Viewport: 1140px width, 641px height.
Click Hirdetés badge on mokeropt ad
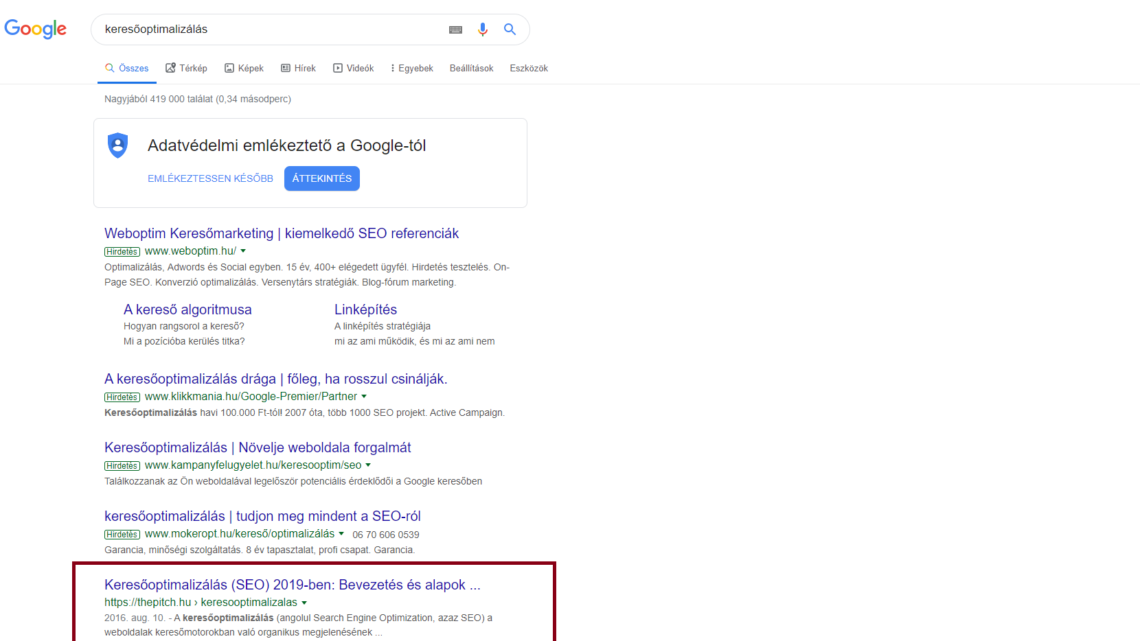(x=121, y=534)
